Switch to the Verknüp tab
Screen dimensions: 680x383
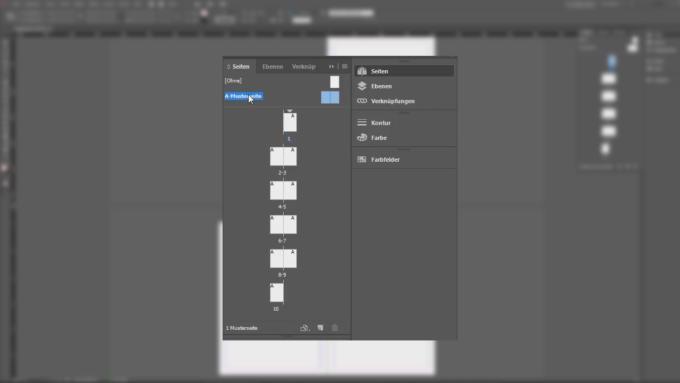(304, 67)
